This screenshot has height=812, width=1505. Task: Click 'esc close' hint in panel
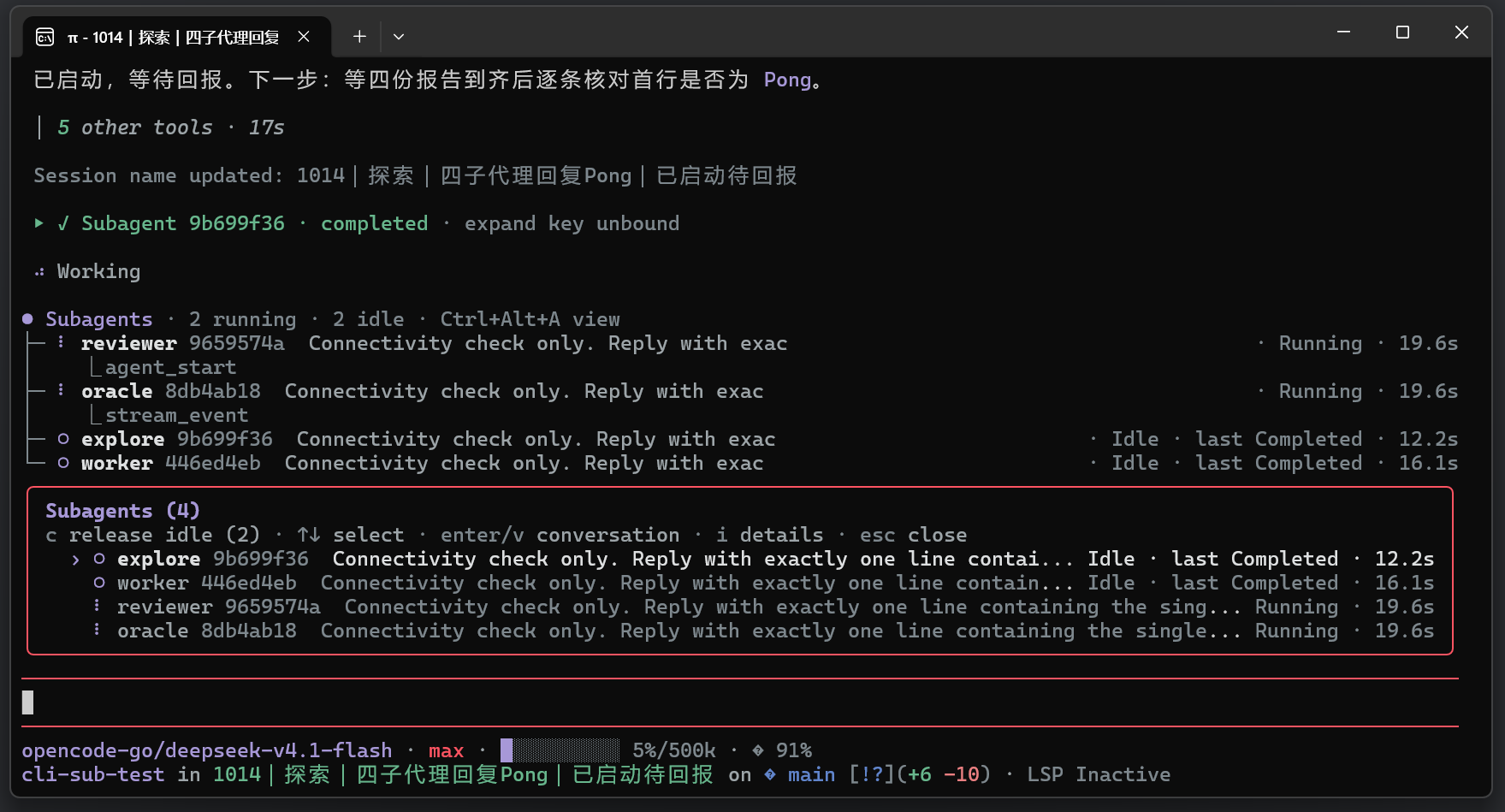(x=913, y=535)
